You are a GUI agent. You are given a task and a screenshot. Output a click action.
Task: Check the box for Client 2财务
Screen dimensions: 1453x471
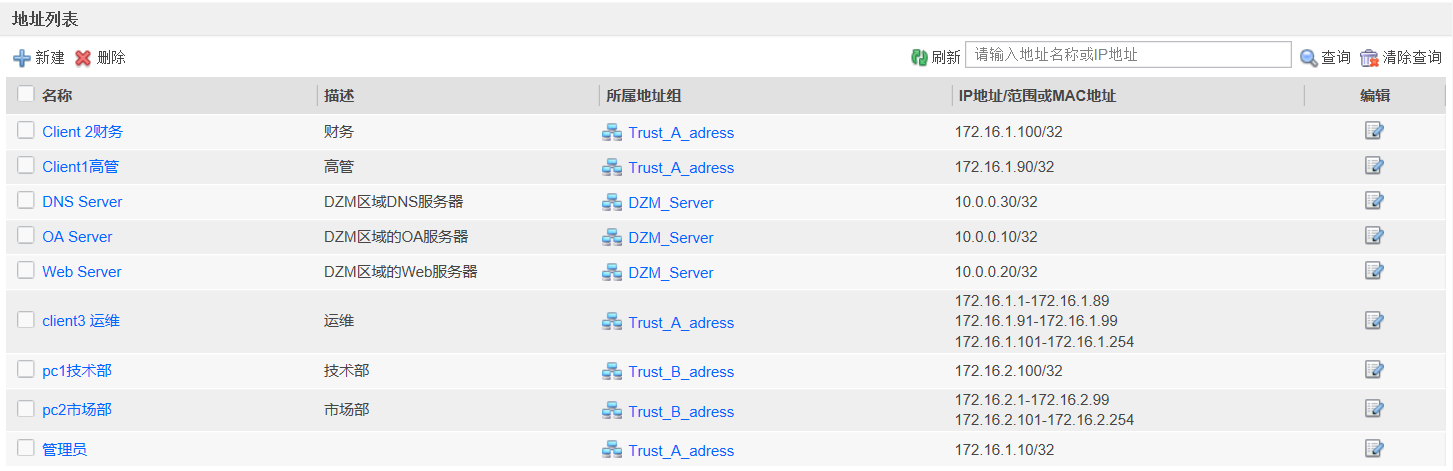click(26, 130)
